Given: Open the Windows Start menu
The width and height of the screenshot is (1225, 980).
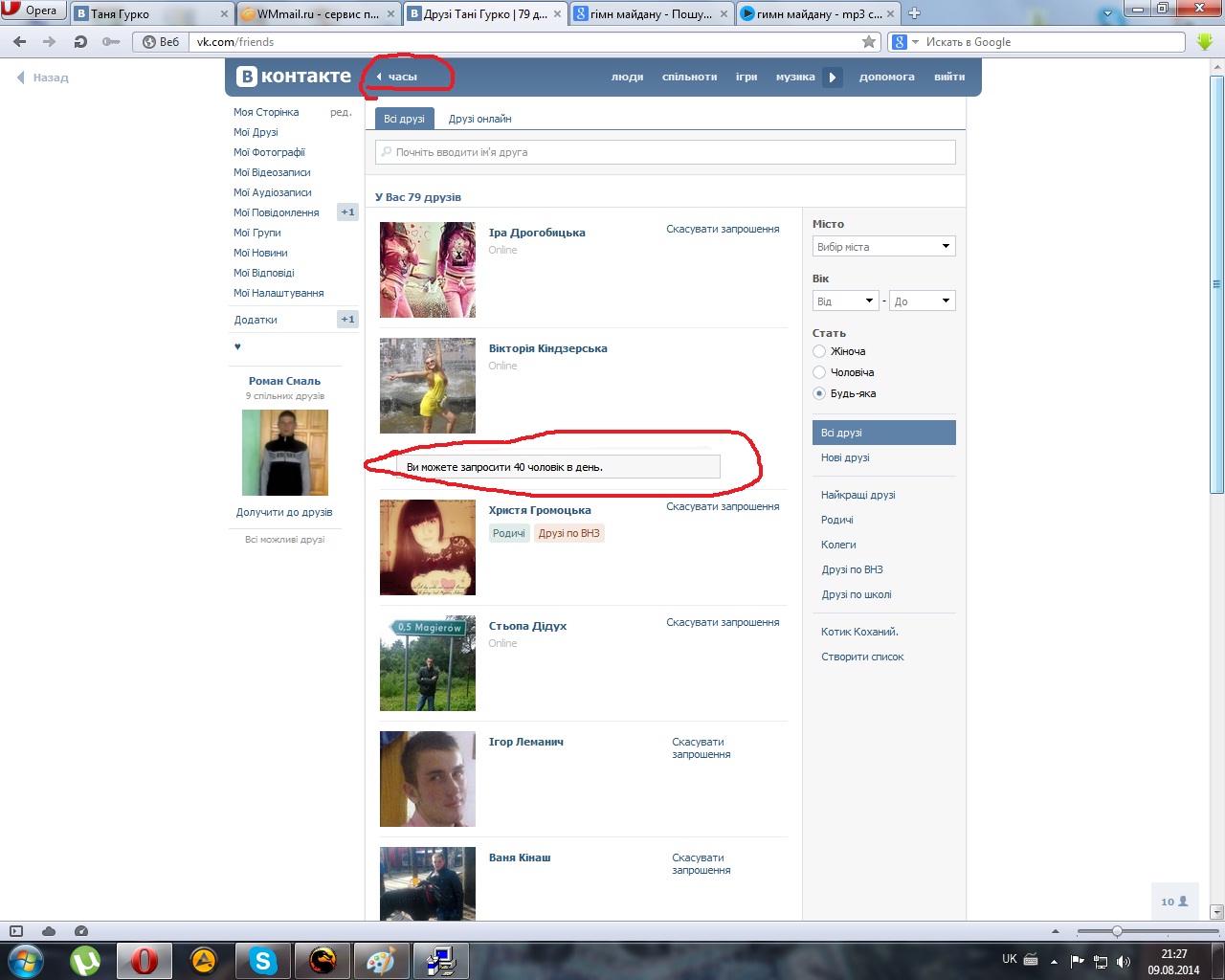Looking at the screenshot, I should point(26,961).
